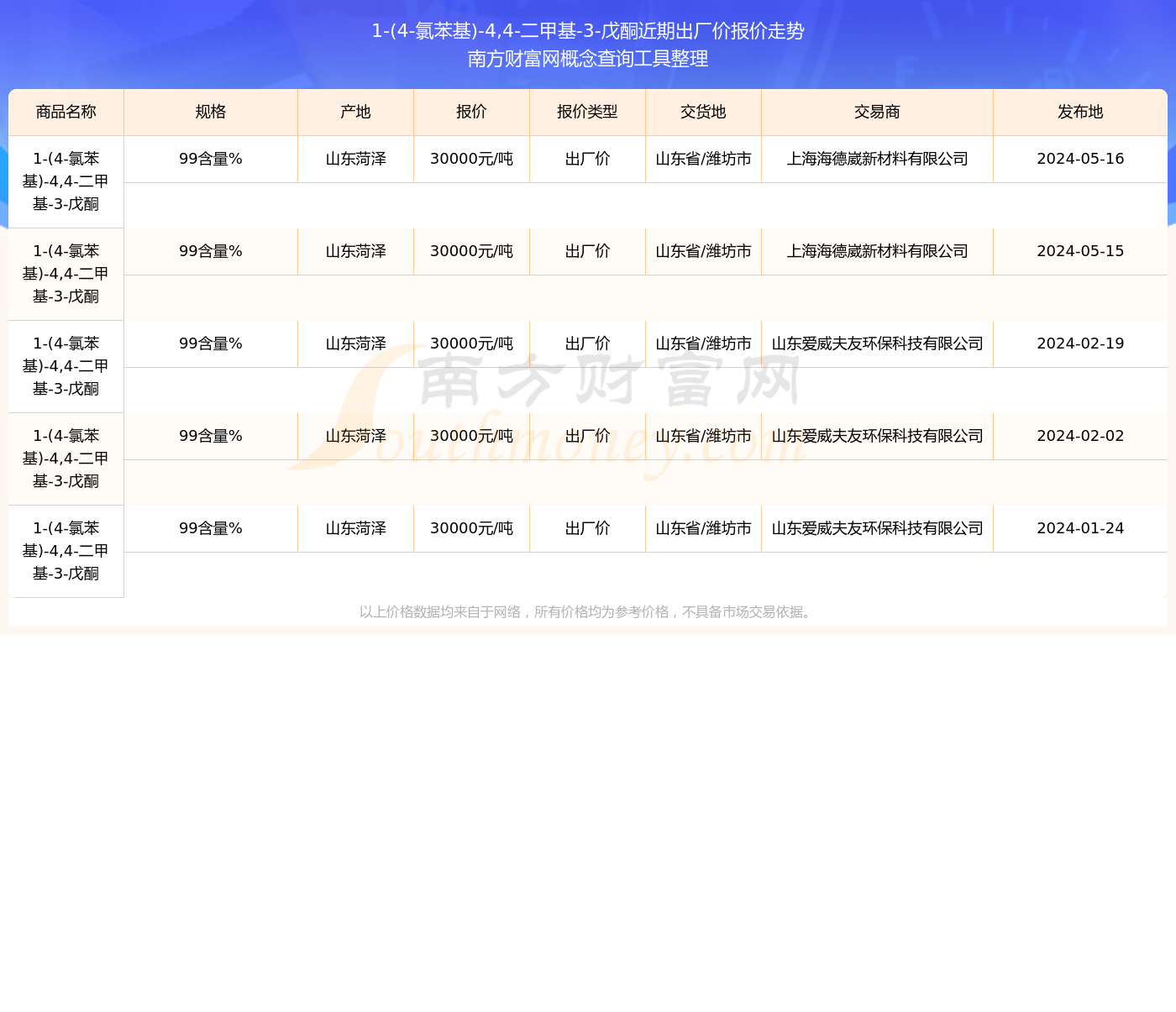
Task: Click 30000元/吨 price in the 2024-05-16 row
Action: (x=471, y=159)
